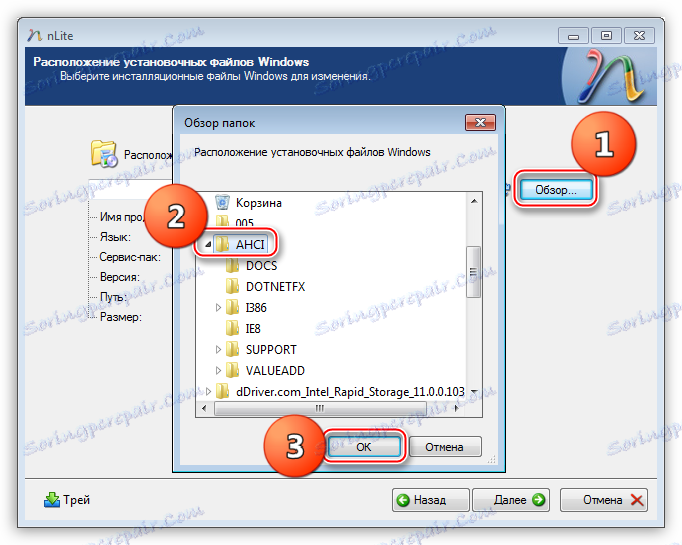Image resolution: width=682 pixels, height=545 pixels.
Task: Click the red X icon on Отмена
Action: [x=637, y=500]
